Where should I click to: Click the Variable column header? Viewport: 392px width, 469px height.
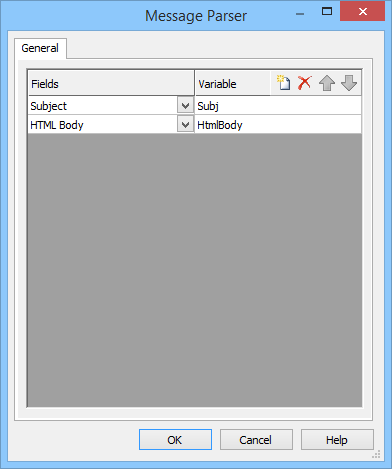pyautogui.click(x=232, y=83)
